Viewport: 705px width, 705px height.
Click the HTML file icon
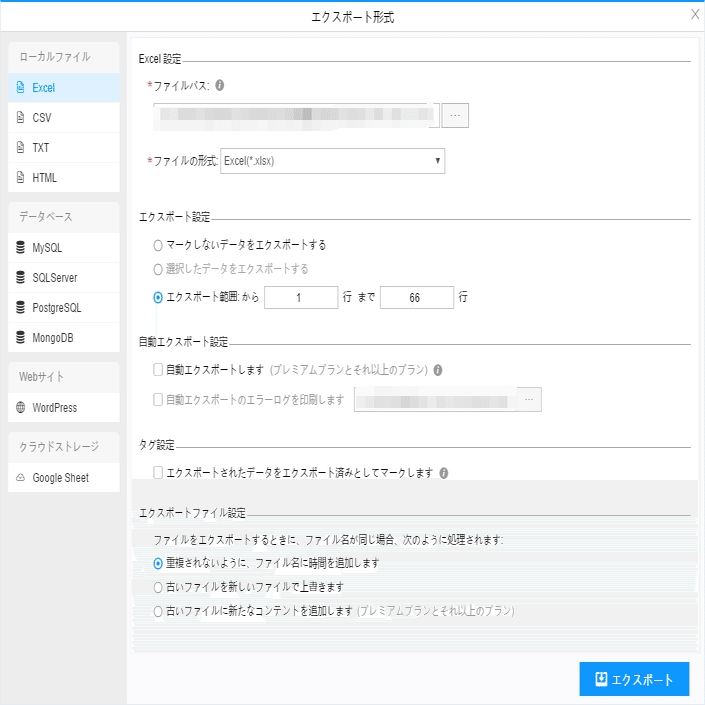(x=20, y=178)
